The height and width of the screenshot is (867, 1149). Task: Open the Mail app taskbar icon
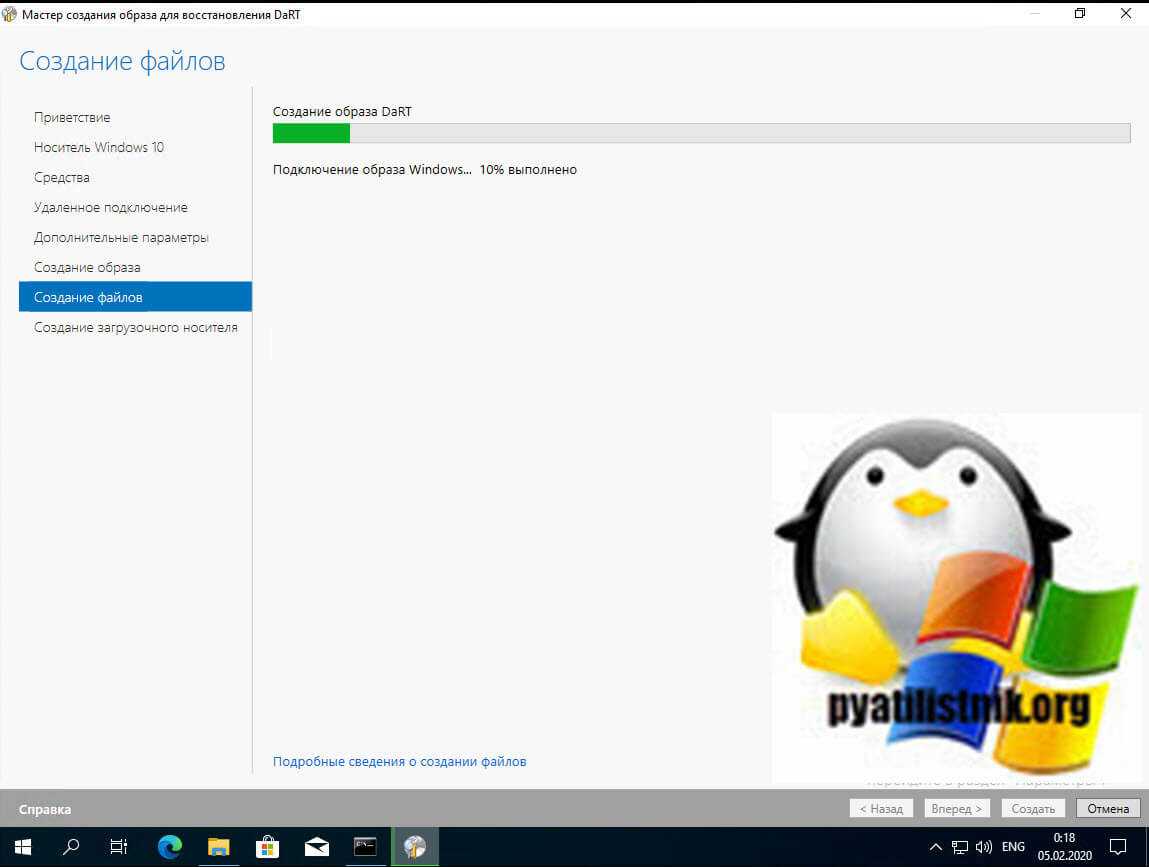[x=317, y=846]
